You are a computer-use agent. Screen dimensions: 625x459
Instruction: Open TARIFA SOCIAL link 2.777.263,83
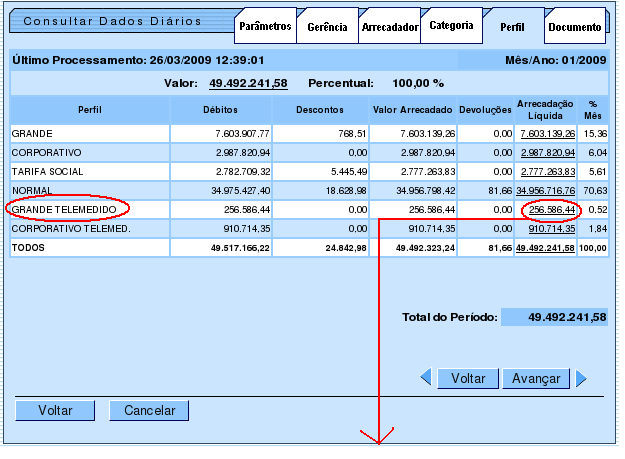pyautogui.click(x=547, y=171)
